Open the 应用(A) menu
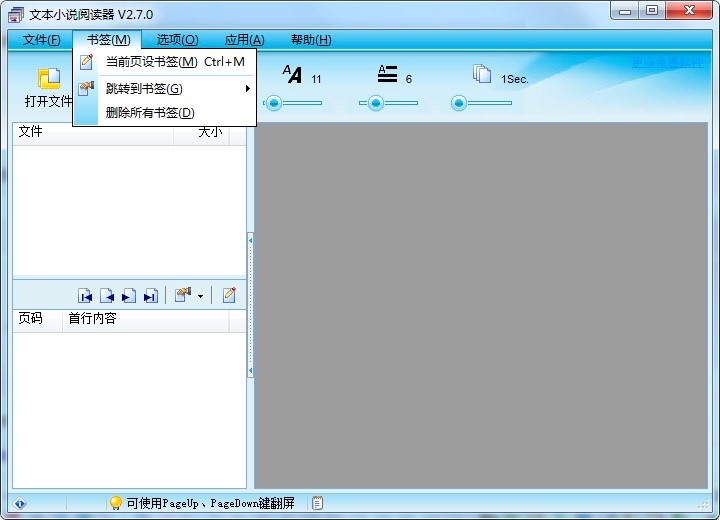Viewport: 720px width, 520px height. click(244, 40)
